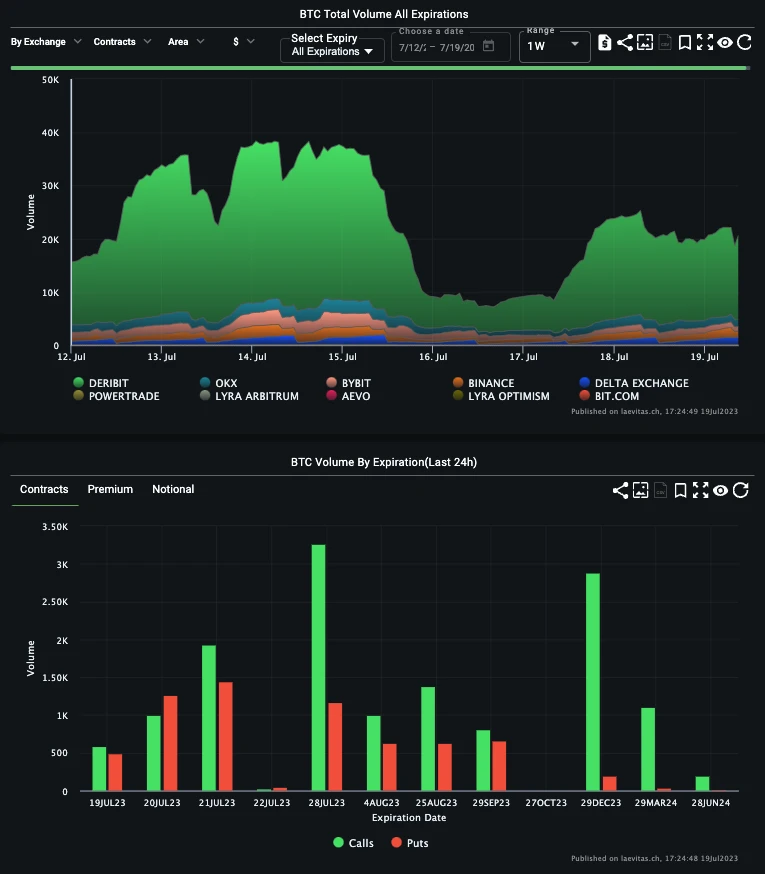This screenshot has height=874, width=765.
Task: Share the Volume By Expiration chart
Action: coord(621,490)
